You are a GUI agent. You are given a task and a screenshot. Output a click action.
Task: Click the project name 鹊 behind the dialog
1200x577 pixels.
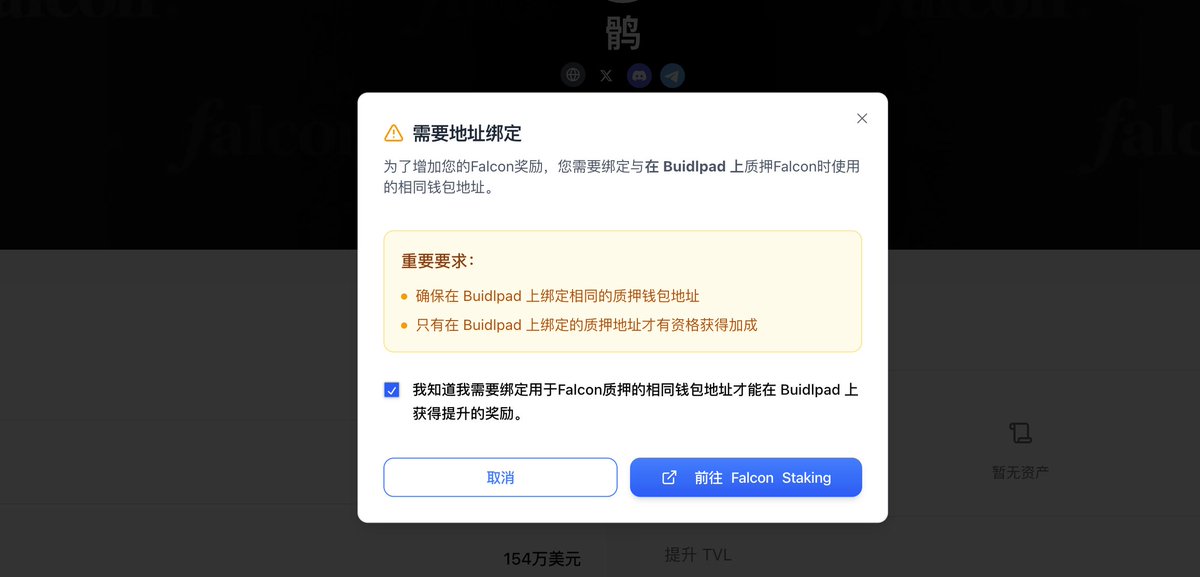pyautogui.click(x=622, y=34)
